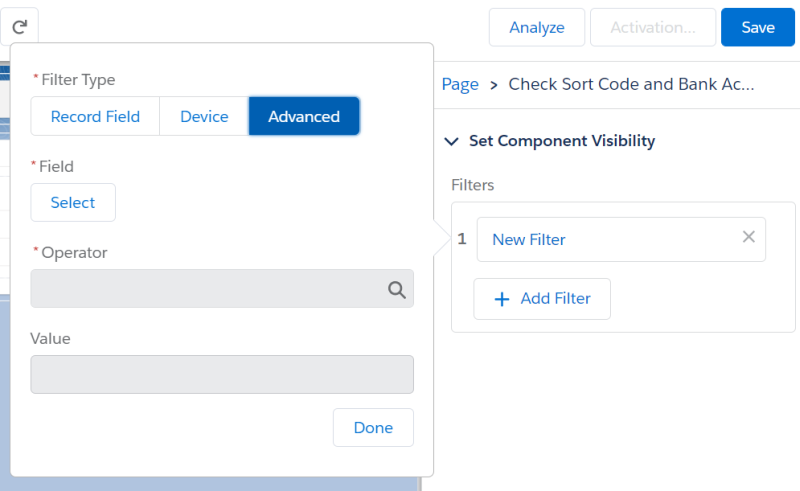Open the Activation... button

(653, 27)
